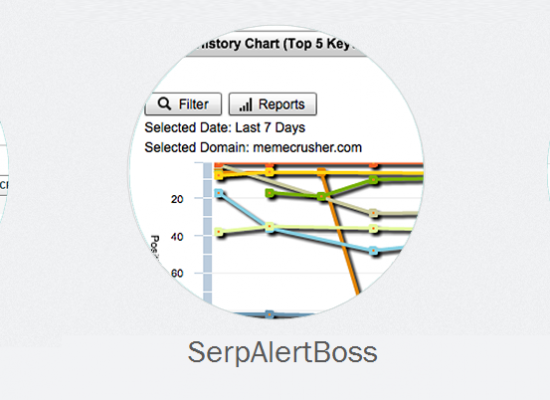The width and height of the screenshot is (550, 400).
Task: Click the Filter button
Action: coord(183,104)
